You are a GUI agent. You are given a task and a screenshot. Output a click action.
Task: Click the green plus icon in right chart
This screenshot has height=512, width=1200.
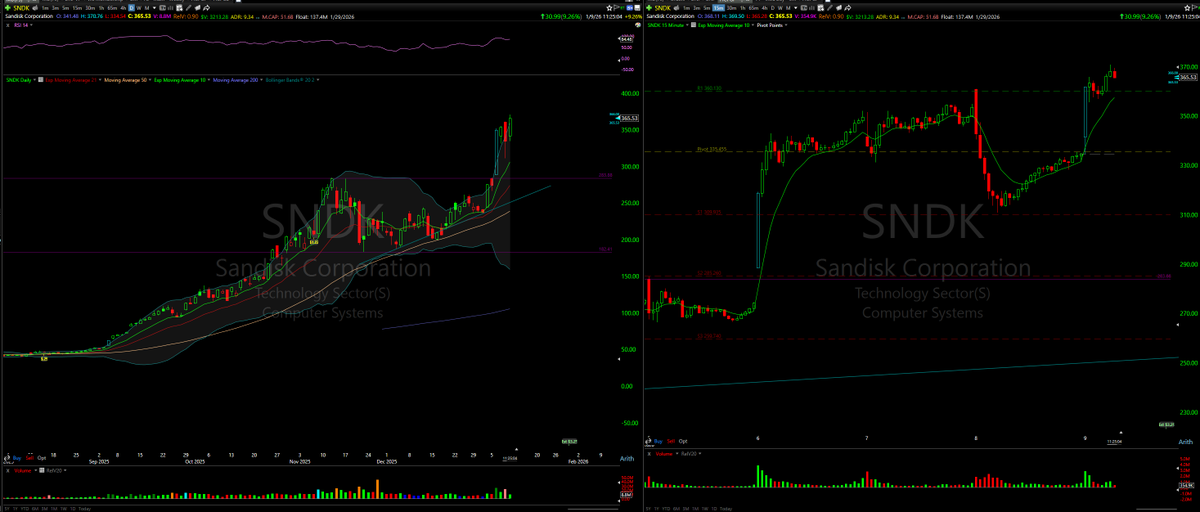[649, 8]
